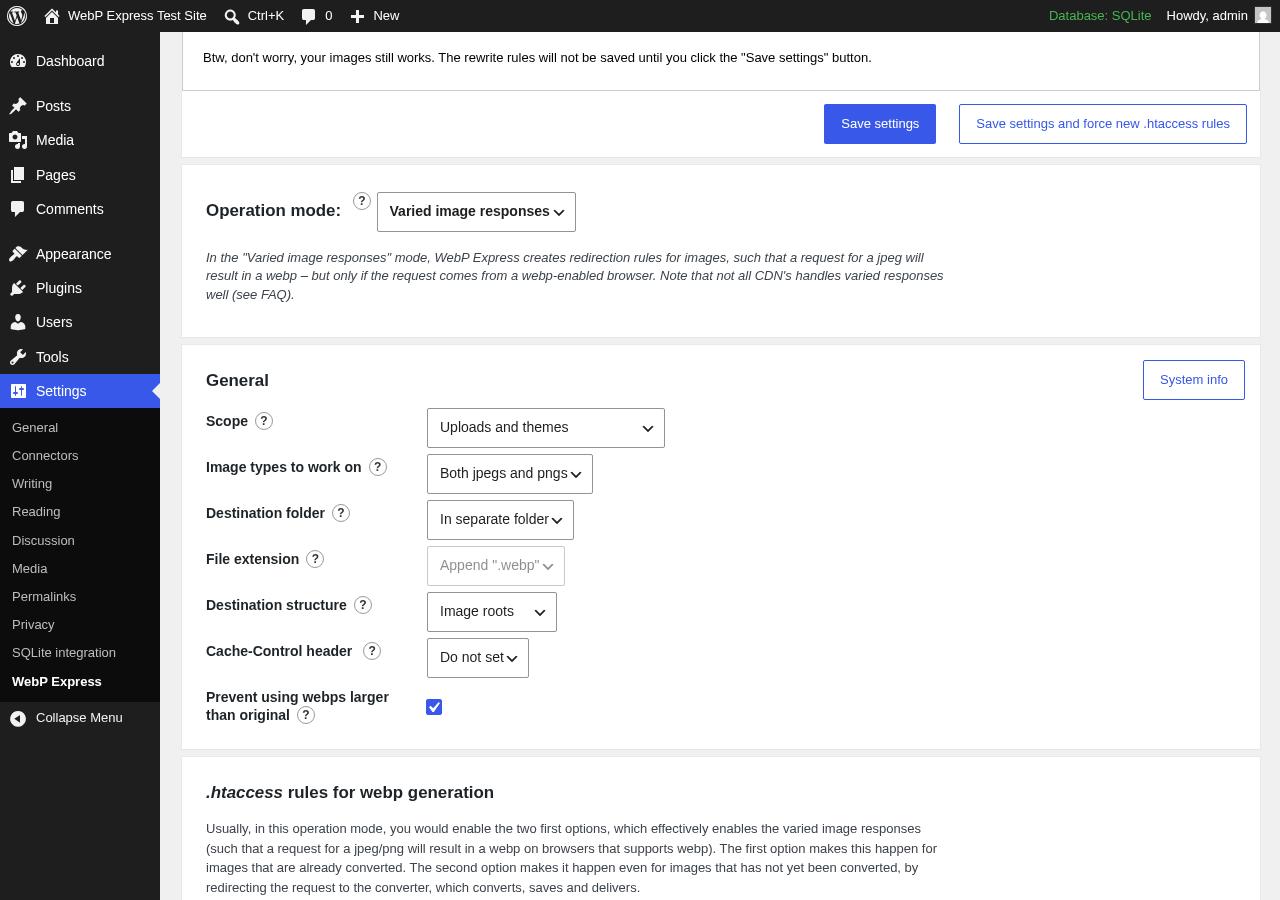Open help icon next to Scope
The height and width of the screenshot is (900, 1280).
click(x=264, y=421)
